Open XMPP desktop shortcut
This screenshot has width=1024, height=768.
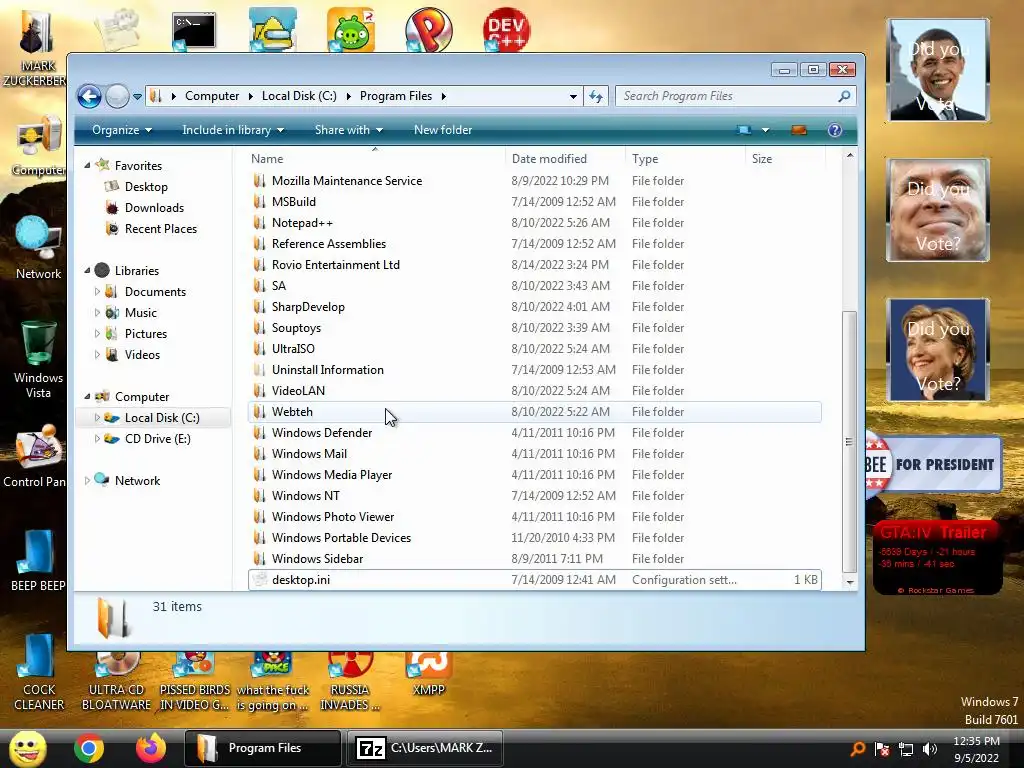click(428, 674)
